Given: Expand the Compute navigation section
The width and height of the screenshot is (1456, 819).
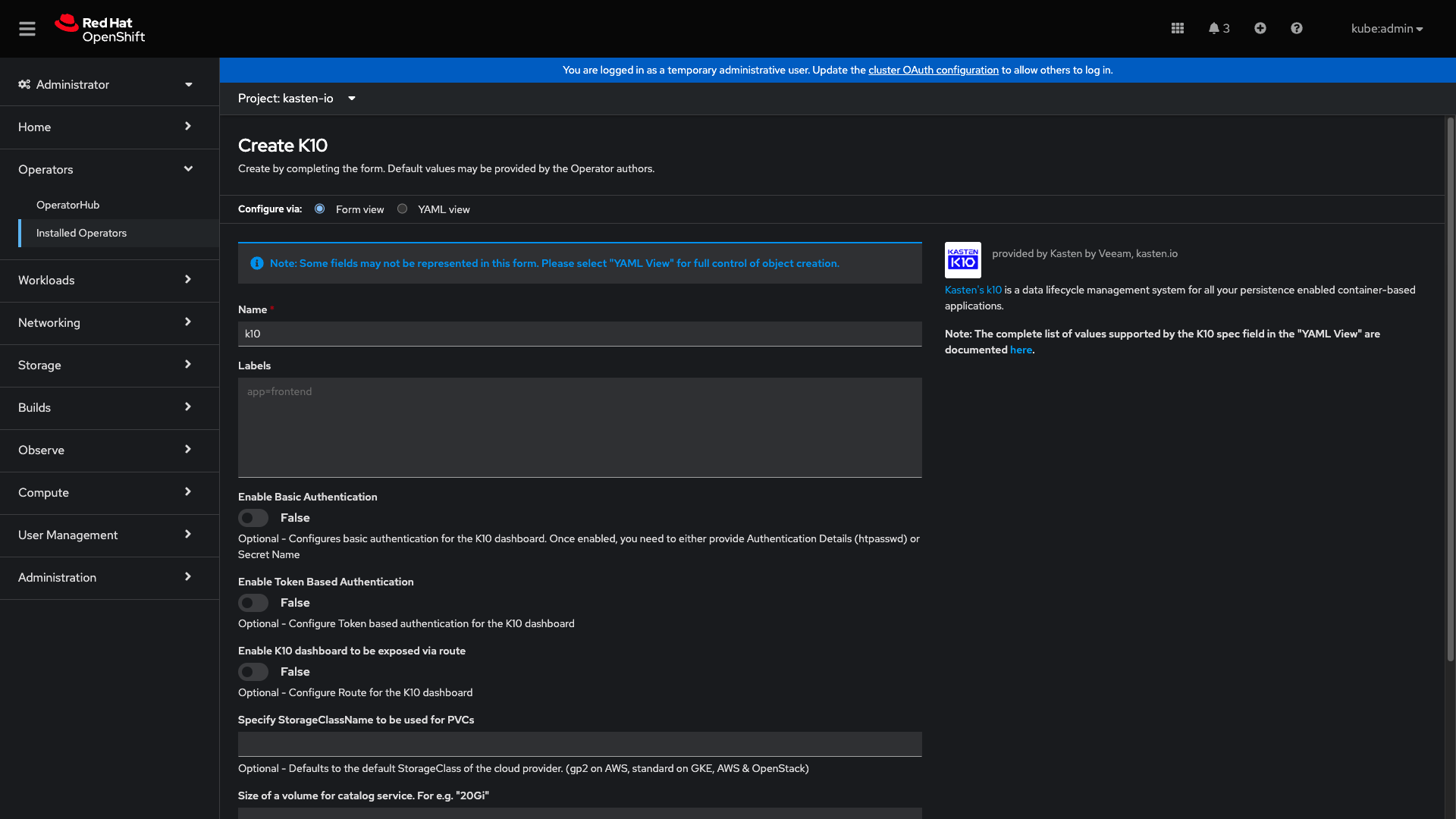Looking at the screenshot, I should (x=109, y=492).
